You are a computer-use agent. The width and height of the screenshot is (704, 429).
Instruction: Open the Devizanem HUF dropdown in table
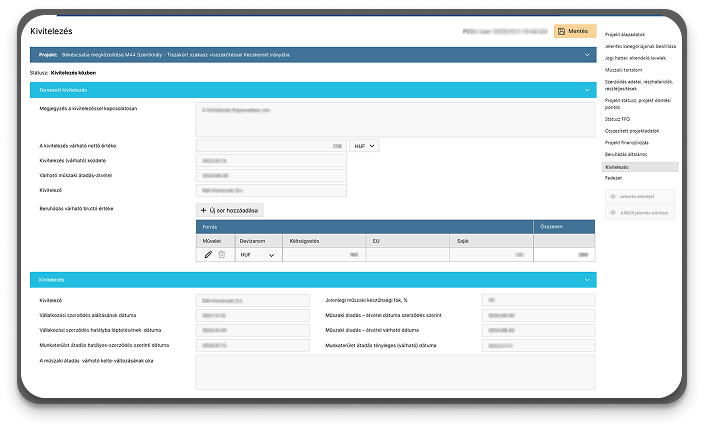[x=257, y=255]
